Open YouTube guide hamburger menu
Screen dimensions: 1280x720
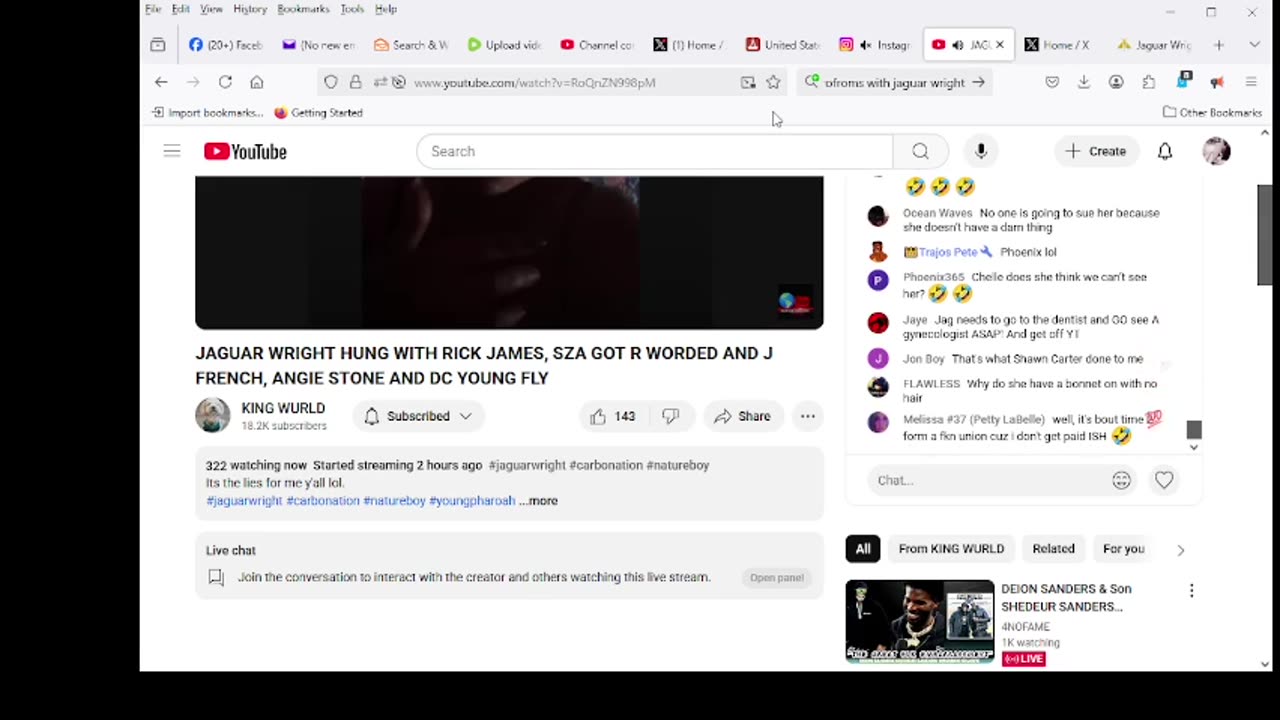click(172, 151)
